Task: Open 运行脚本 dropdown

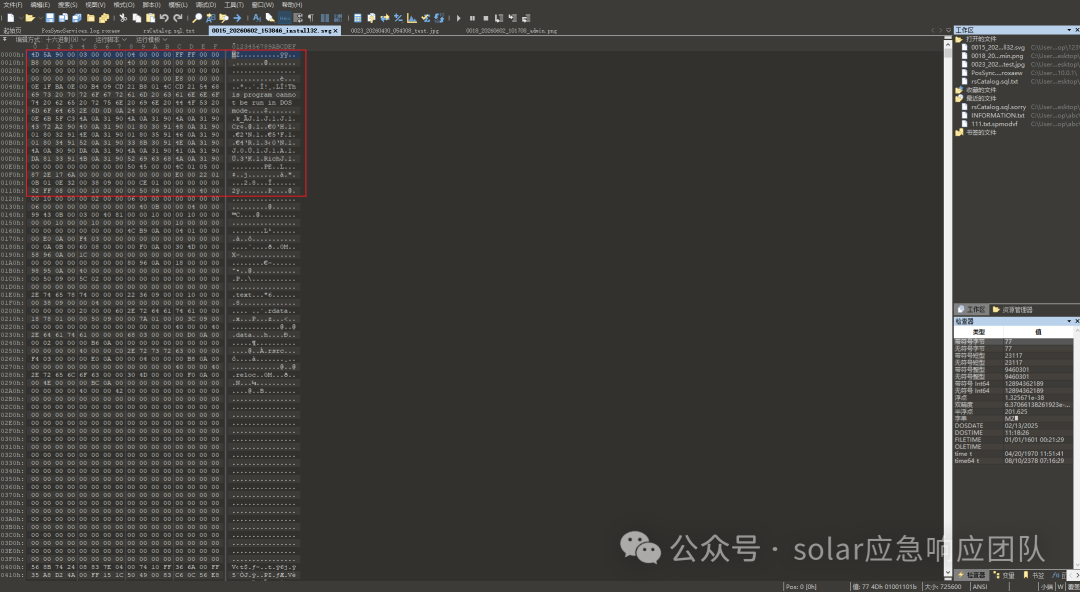Action: 111,40
